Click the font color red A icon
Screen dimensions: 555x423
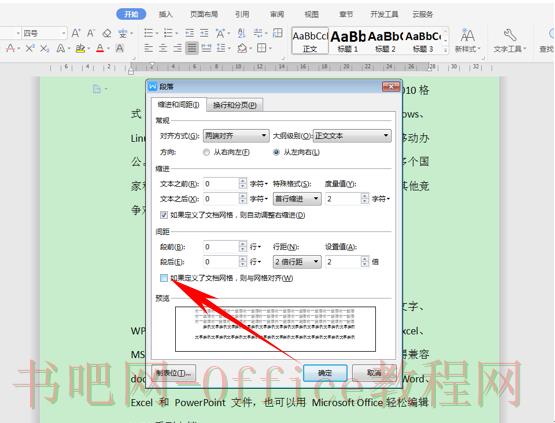(100, 48)
